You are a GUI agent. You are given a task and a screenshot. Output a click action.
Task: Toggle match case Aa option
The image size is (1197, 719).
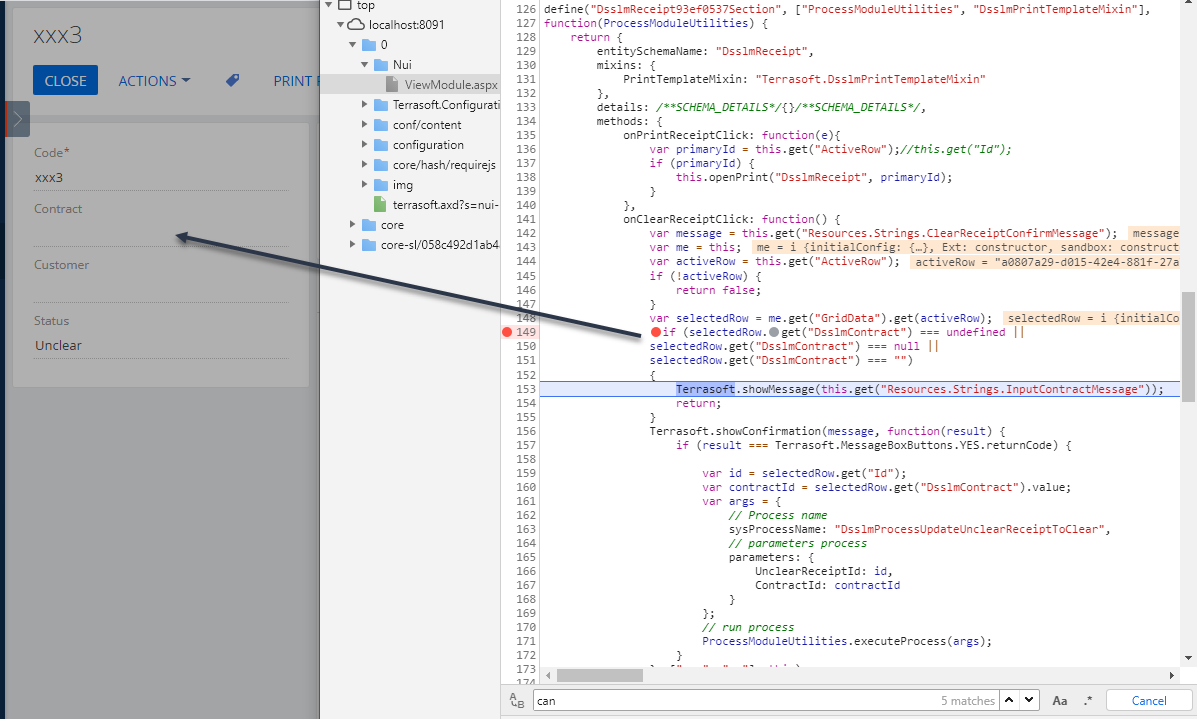(1060, 701)
